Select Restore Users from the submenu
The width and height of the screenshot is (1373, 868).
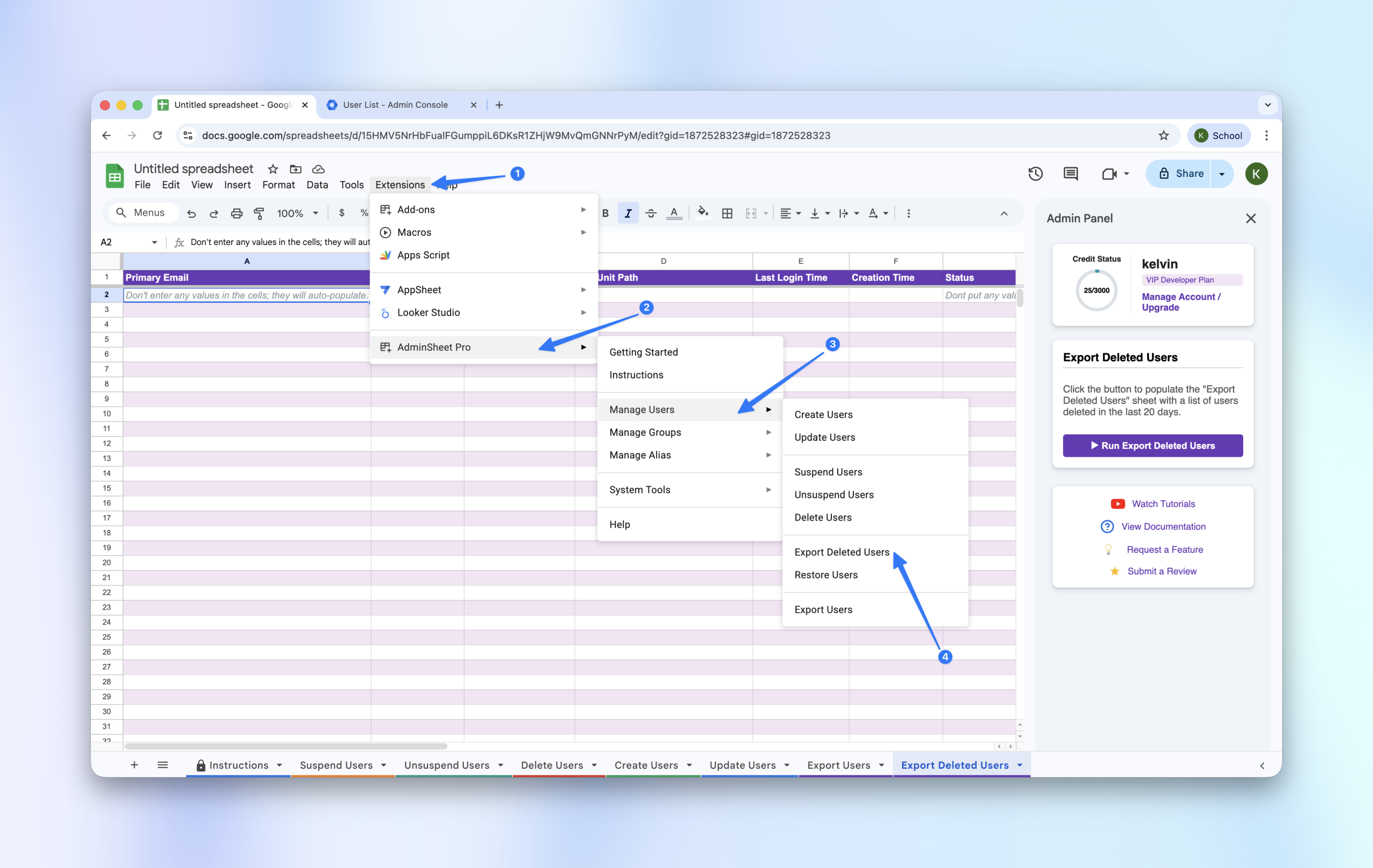coord(825,575)
